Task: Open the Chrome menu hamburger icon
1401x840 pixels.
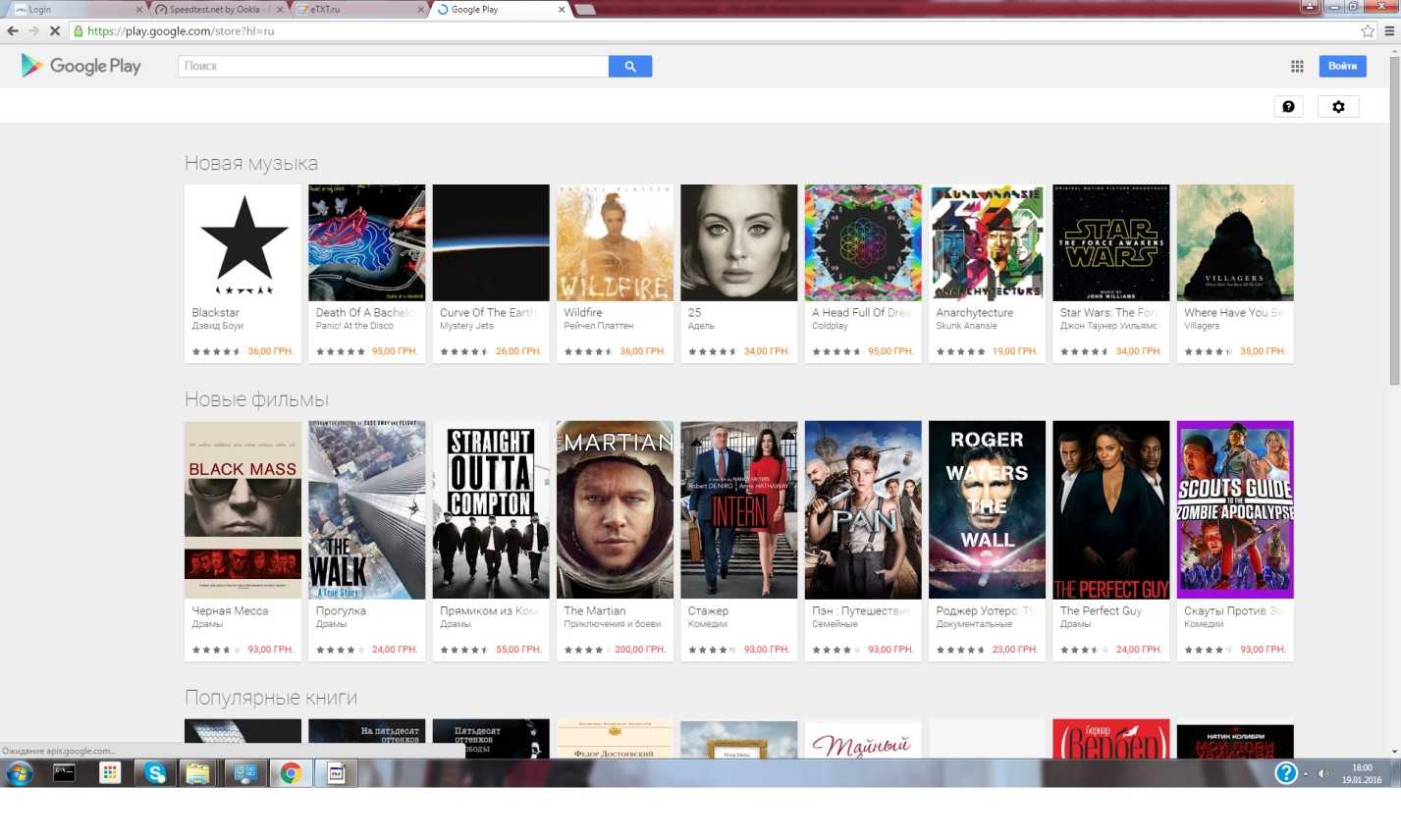Action: click(x=1389, y=31)
